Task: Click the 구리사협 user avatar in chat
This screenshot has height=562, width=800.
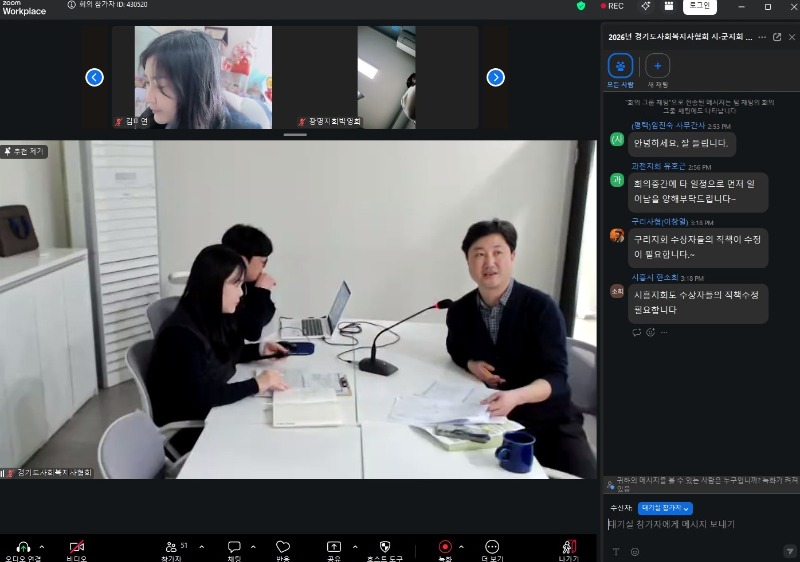Action: tap(617, 236)
